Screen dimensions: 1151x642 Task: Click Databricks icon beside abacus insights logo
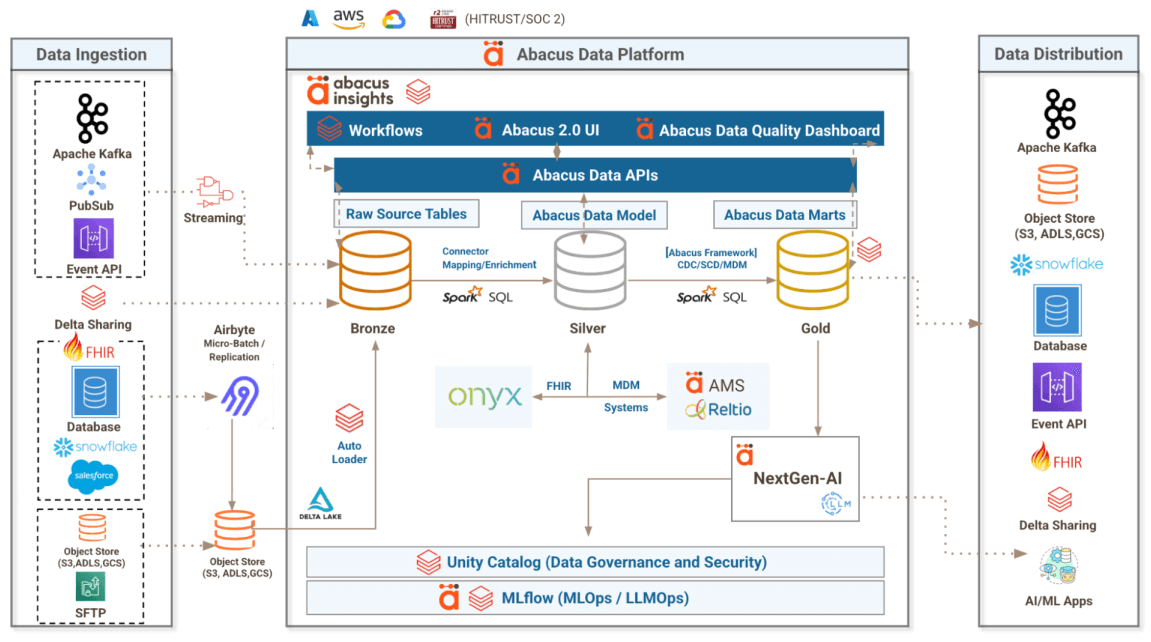click(418, 92)
